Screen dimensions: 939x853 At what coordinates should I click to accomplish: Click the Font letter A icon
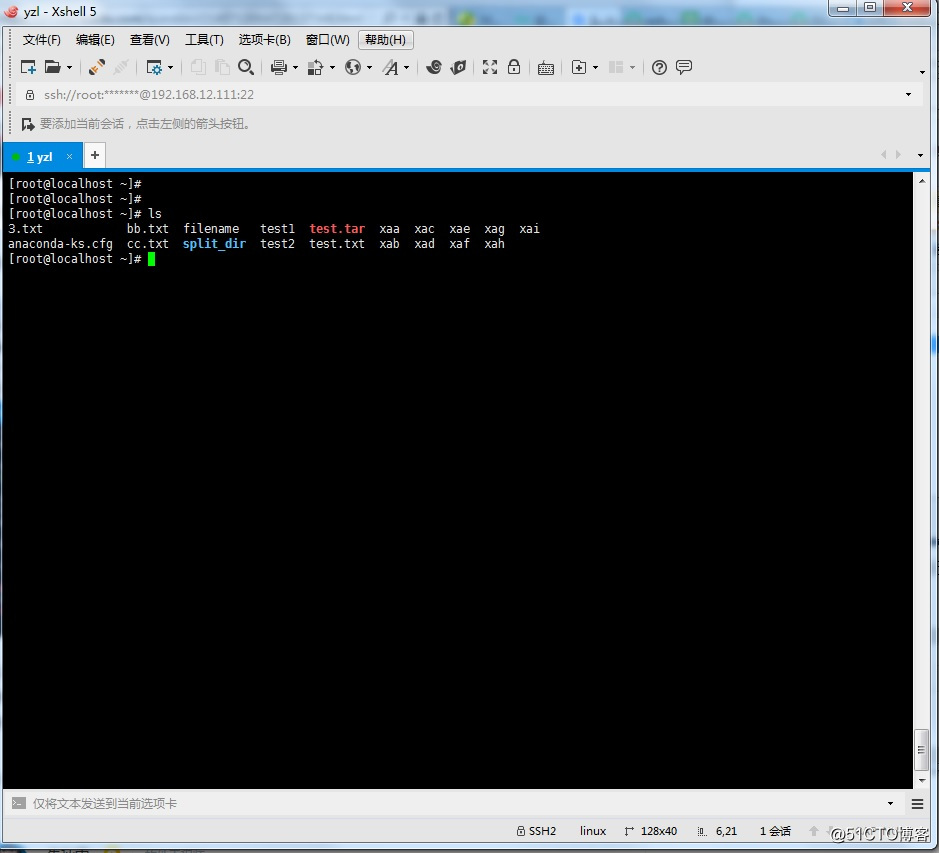coord(390,67)
